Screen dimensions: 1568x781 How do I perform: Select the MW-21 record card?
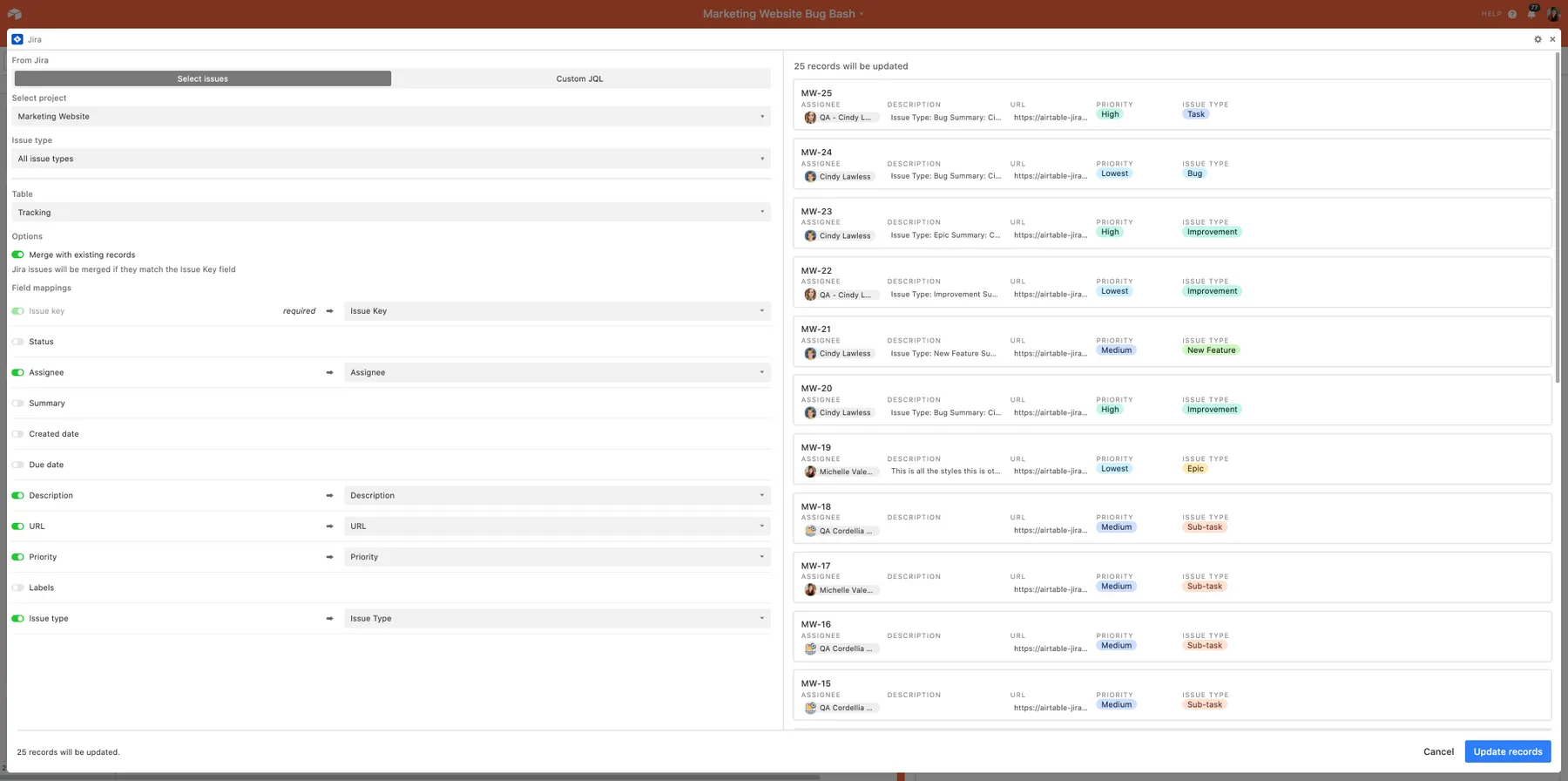(x=1171, y=341)
